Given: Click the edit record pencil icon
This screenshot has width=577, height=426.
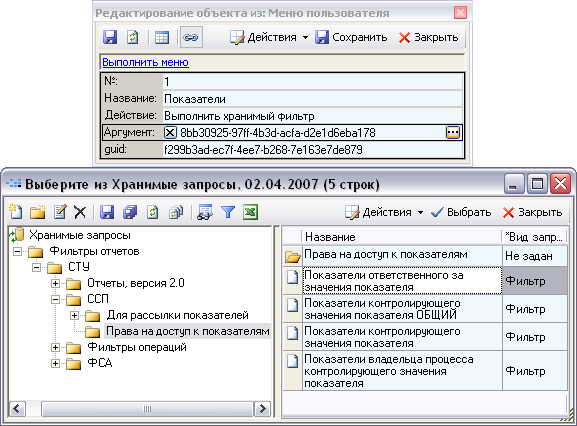Looking at the screenshot, I should coord(60,212).
